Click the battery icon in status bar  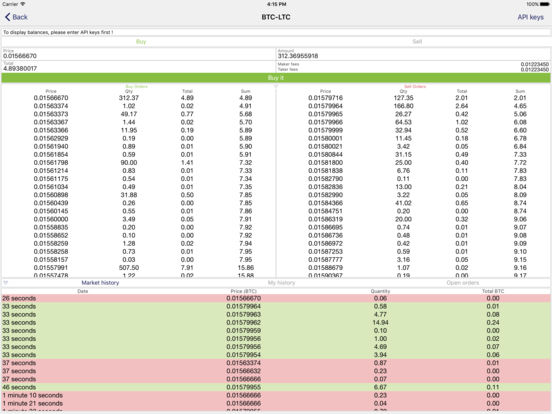point(544,4)
